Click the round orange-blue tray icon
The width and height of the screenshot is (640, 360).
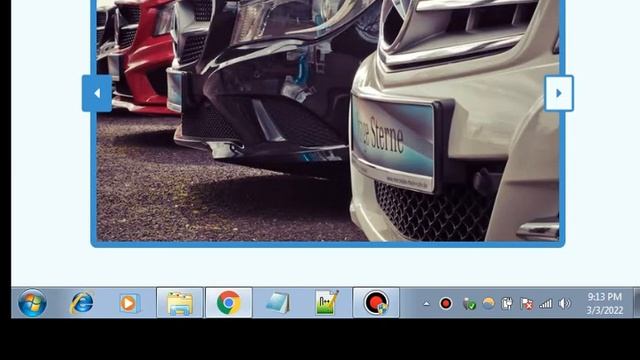(488, 303)
